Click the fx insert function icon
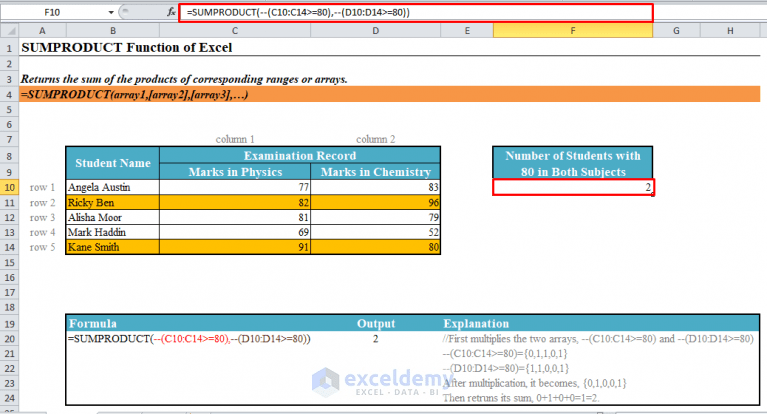Image resolution: width=767 pixels, height=414 pixels. coord(171,12)
